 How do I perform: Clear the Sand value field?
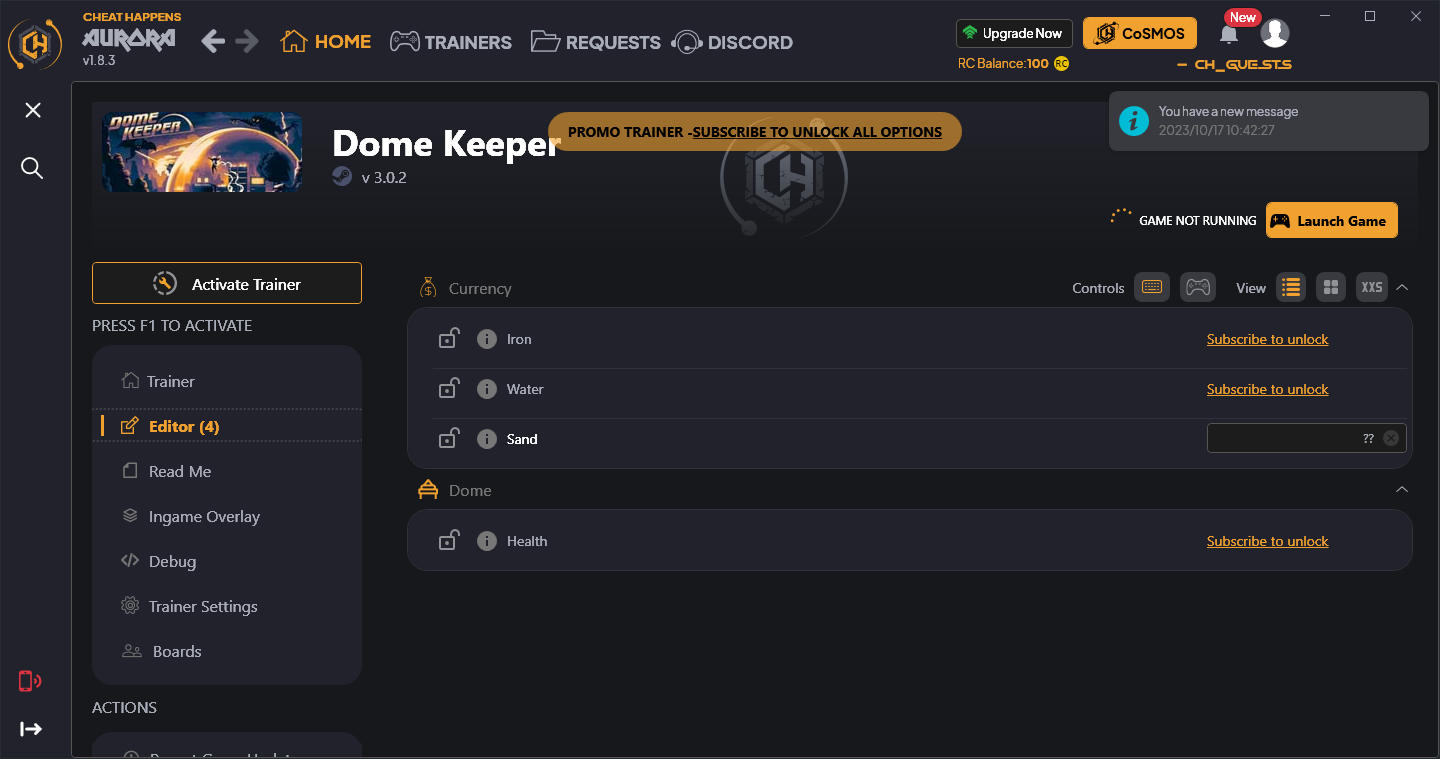point(1391,438)
